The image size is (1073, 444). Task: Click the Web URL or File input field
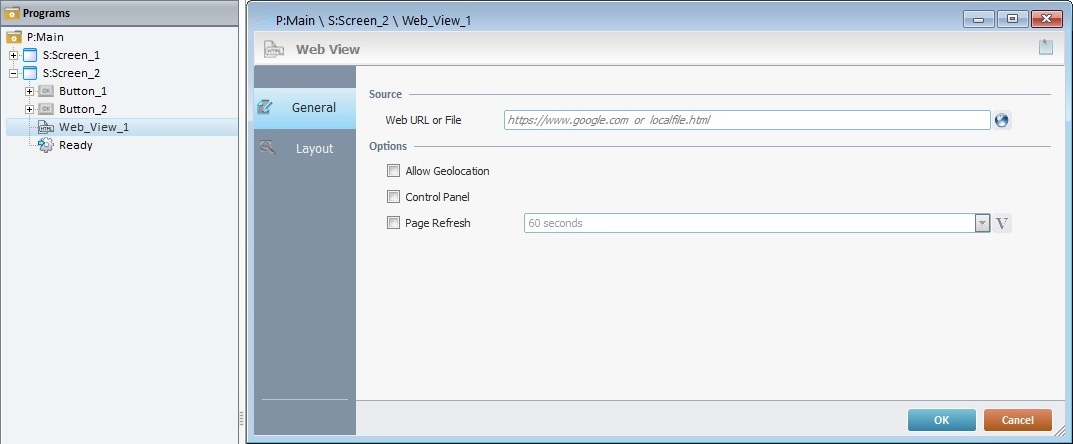tap(746, 120)
